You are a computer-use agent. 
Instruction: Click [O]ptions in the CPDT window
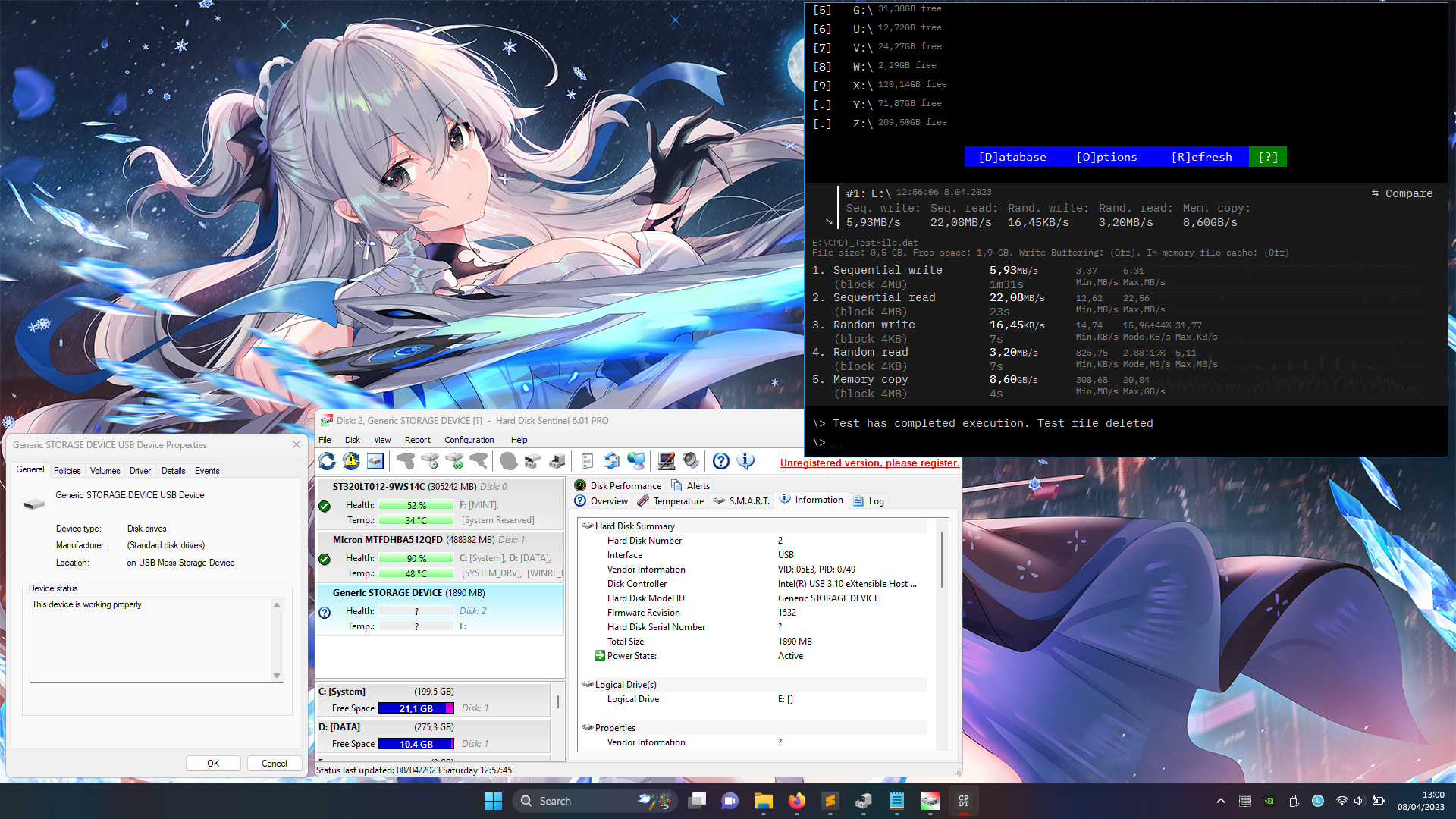(x=1106, y=157)
